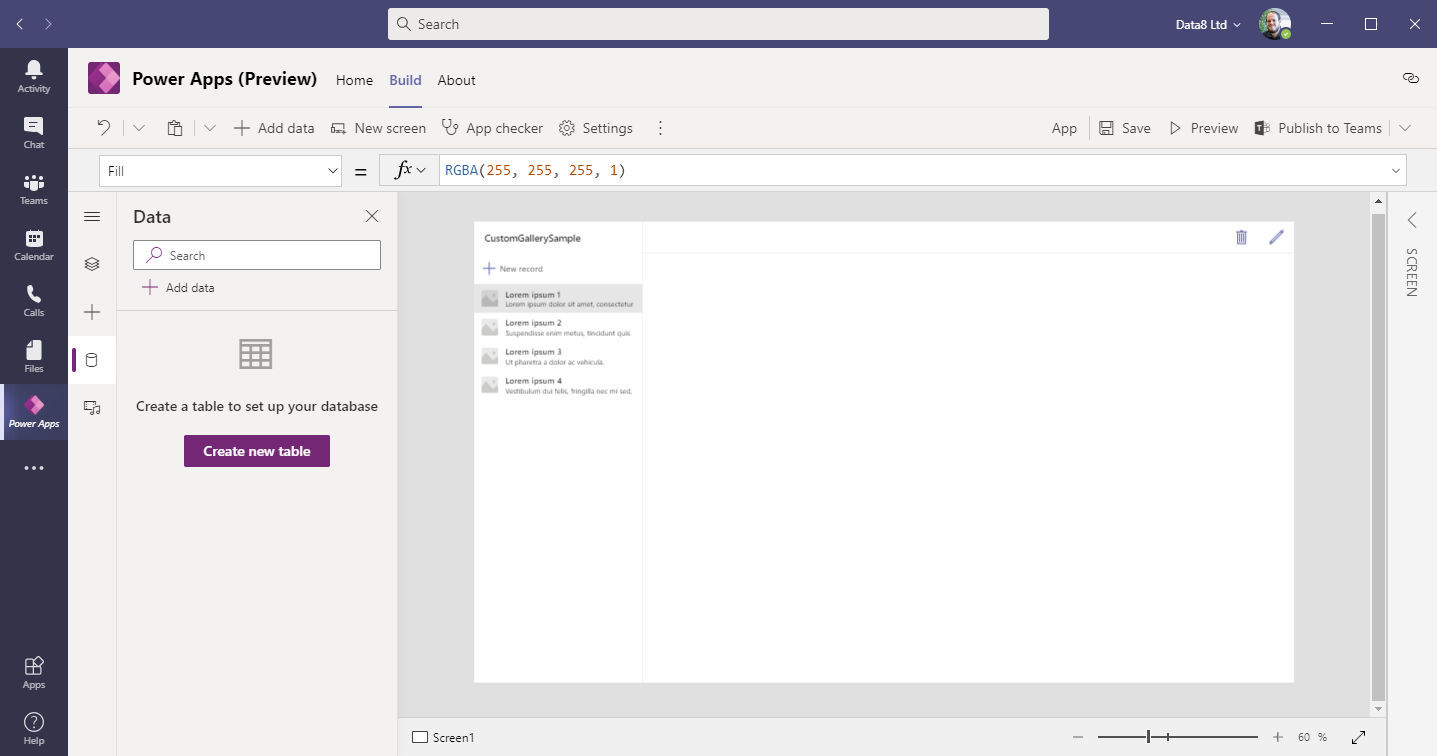Open the Insert plus pane
The width and height of the screenshot is (1437, 756).
[x=92, y=312]
